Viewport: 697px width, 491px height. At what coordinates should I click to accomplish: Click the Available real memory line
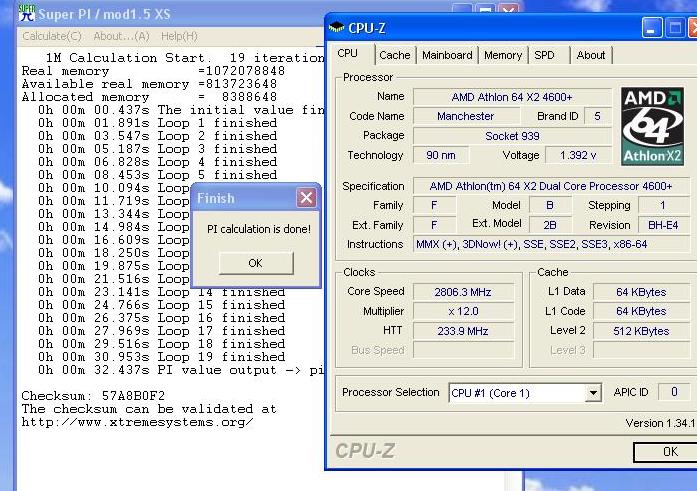pos(149,84)
